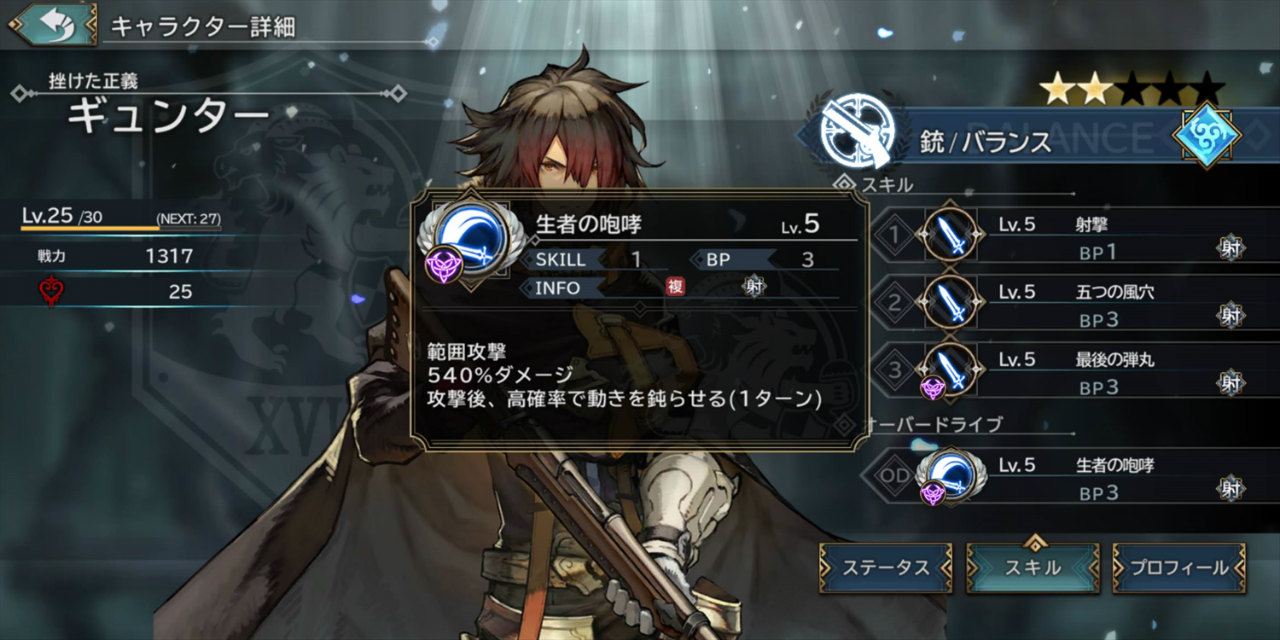Open the ステータス tab

(x=886, y=568)
